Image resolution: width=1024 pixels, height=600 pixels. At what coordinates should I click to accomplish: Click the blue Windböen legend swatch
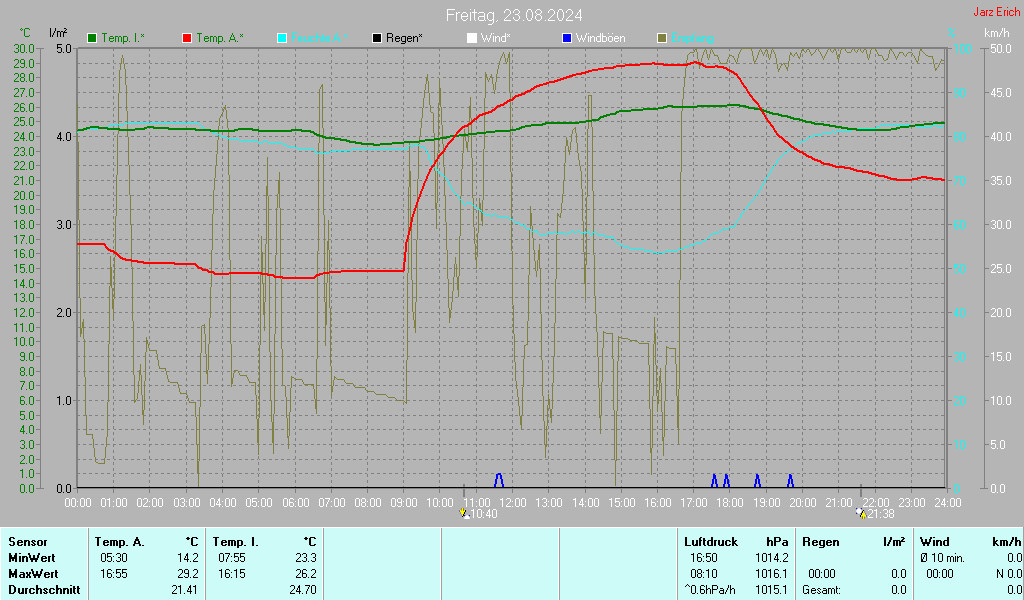pos(567,38)
